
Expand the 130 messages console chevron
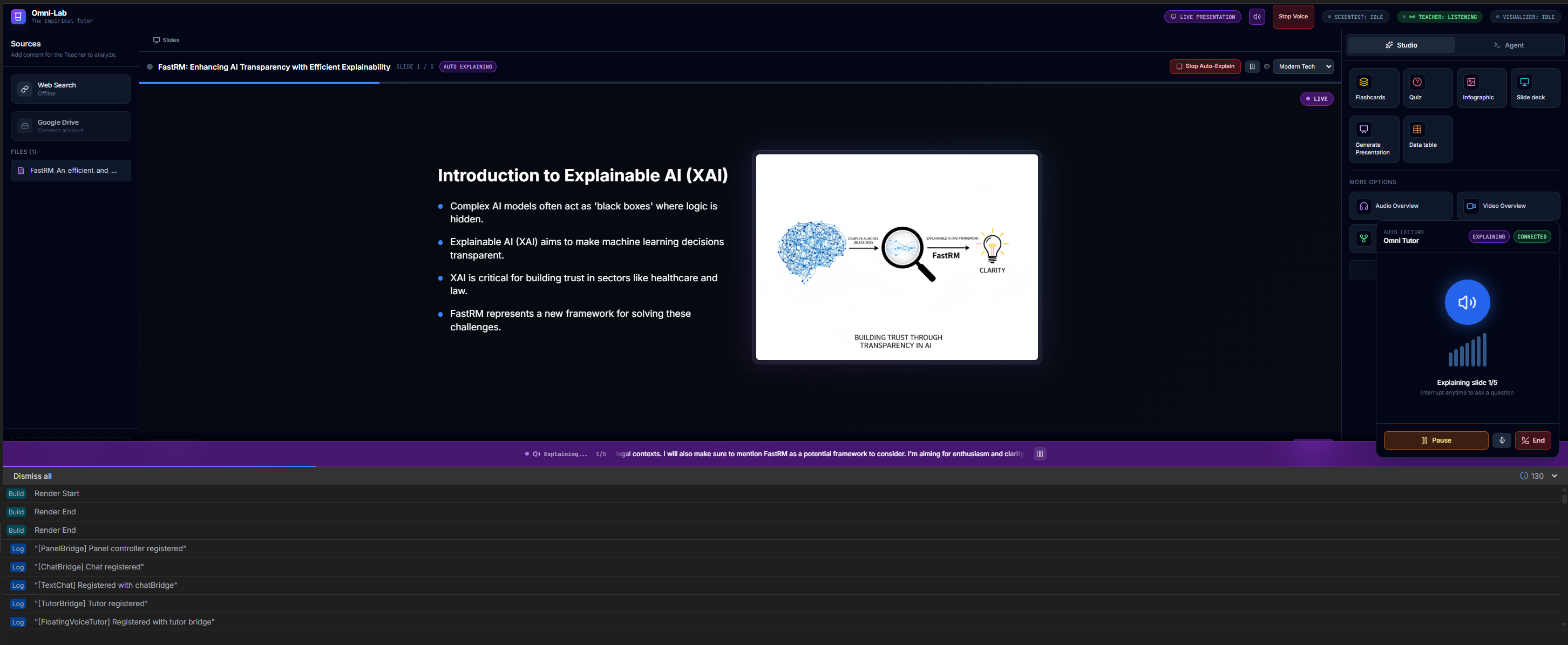(1554, 476)
